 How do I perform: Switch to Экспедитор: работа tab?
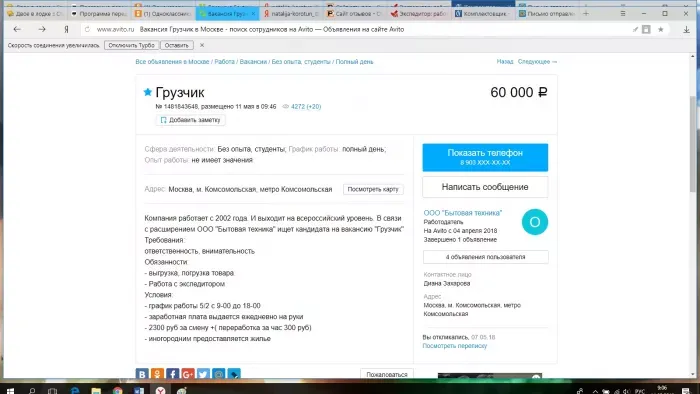[419, 14]
